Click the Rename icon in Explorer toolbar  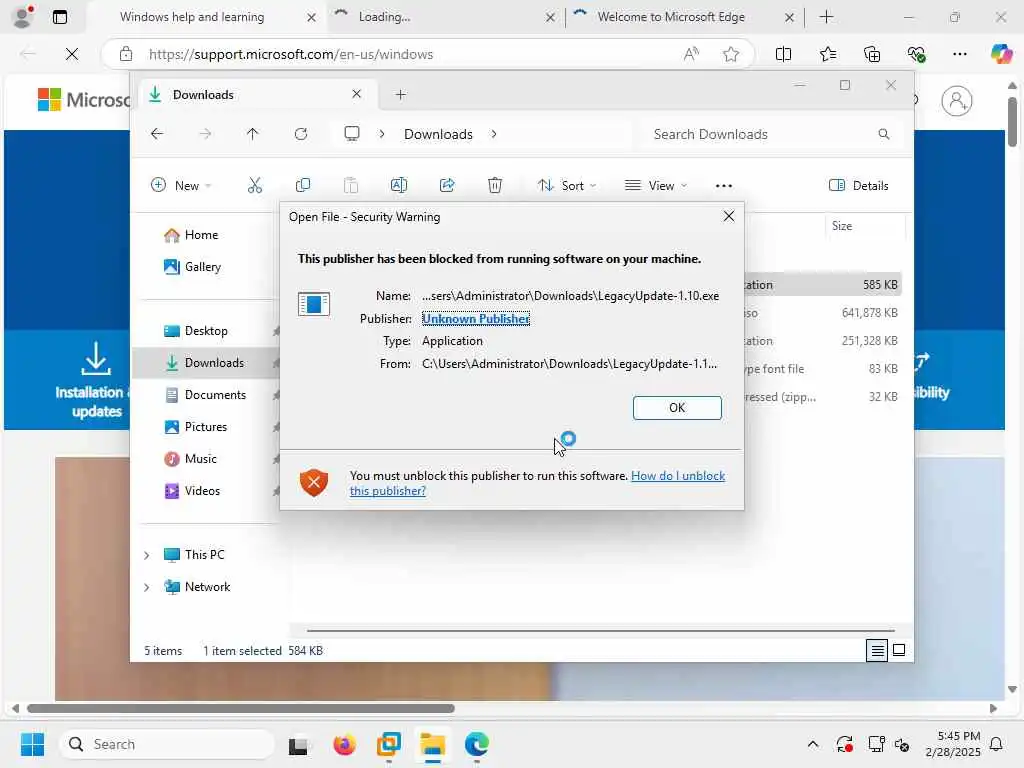point(399,185)
